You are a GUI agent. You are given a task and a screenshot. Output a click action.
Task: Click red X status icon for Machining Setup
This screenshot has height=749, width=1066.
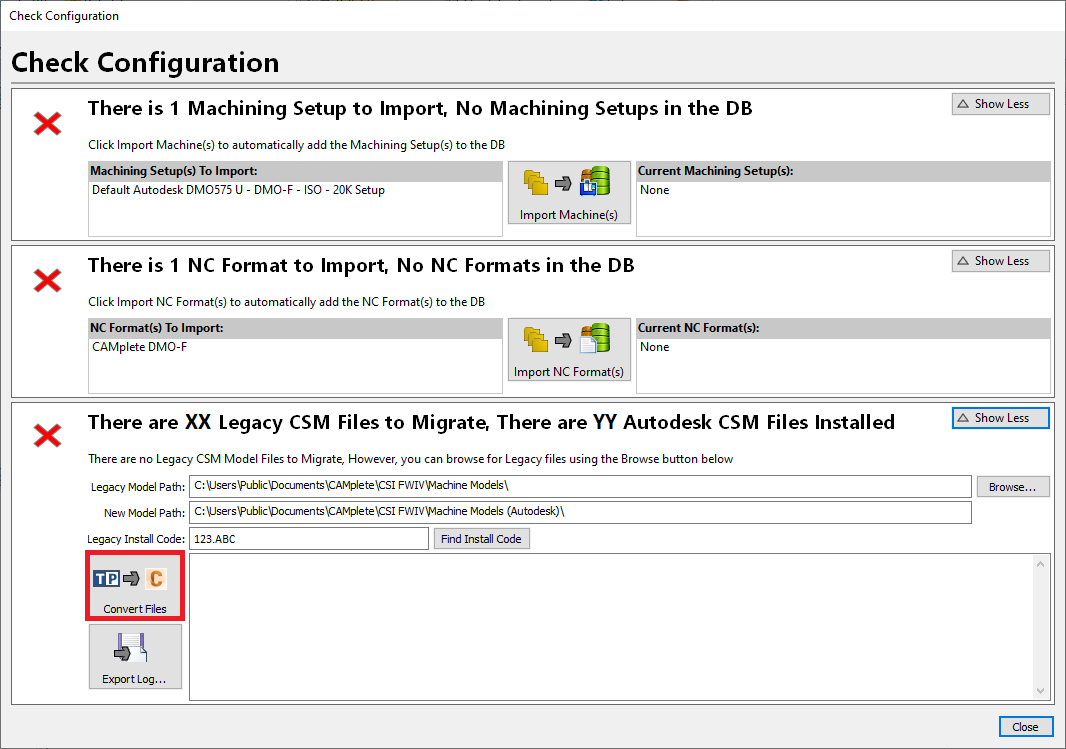48,124
